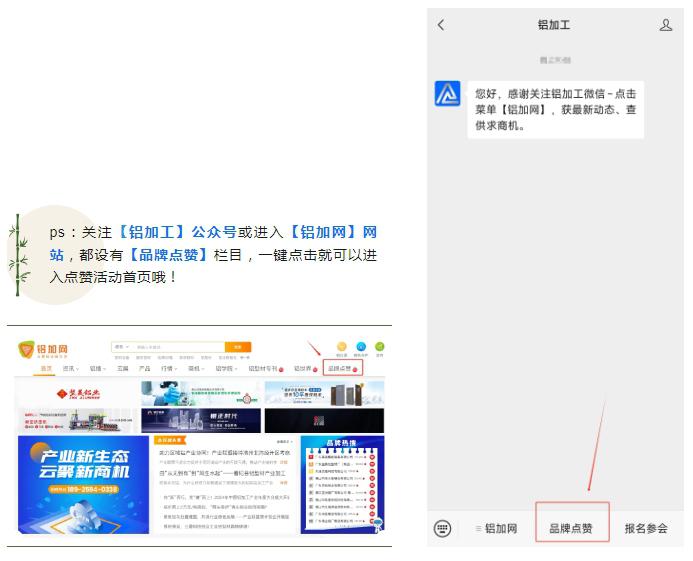Open the 五金 navigation item
This screenshot has height=561, width=693.
click(x=122, y=368)
